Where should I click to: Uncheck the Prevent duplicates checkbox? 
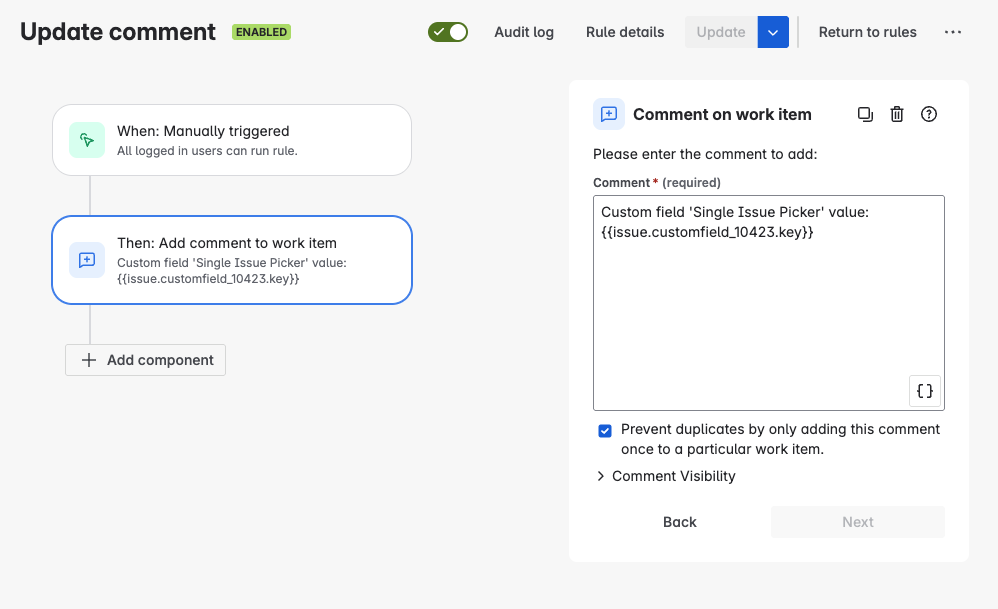pos(605,431)
